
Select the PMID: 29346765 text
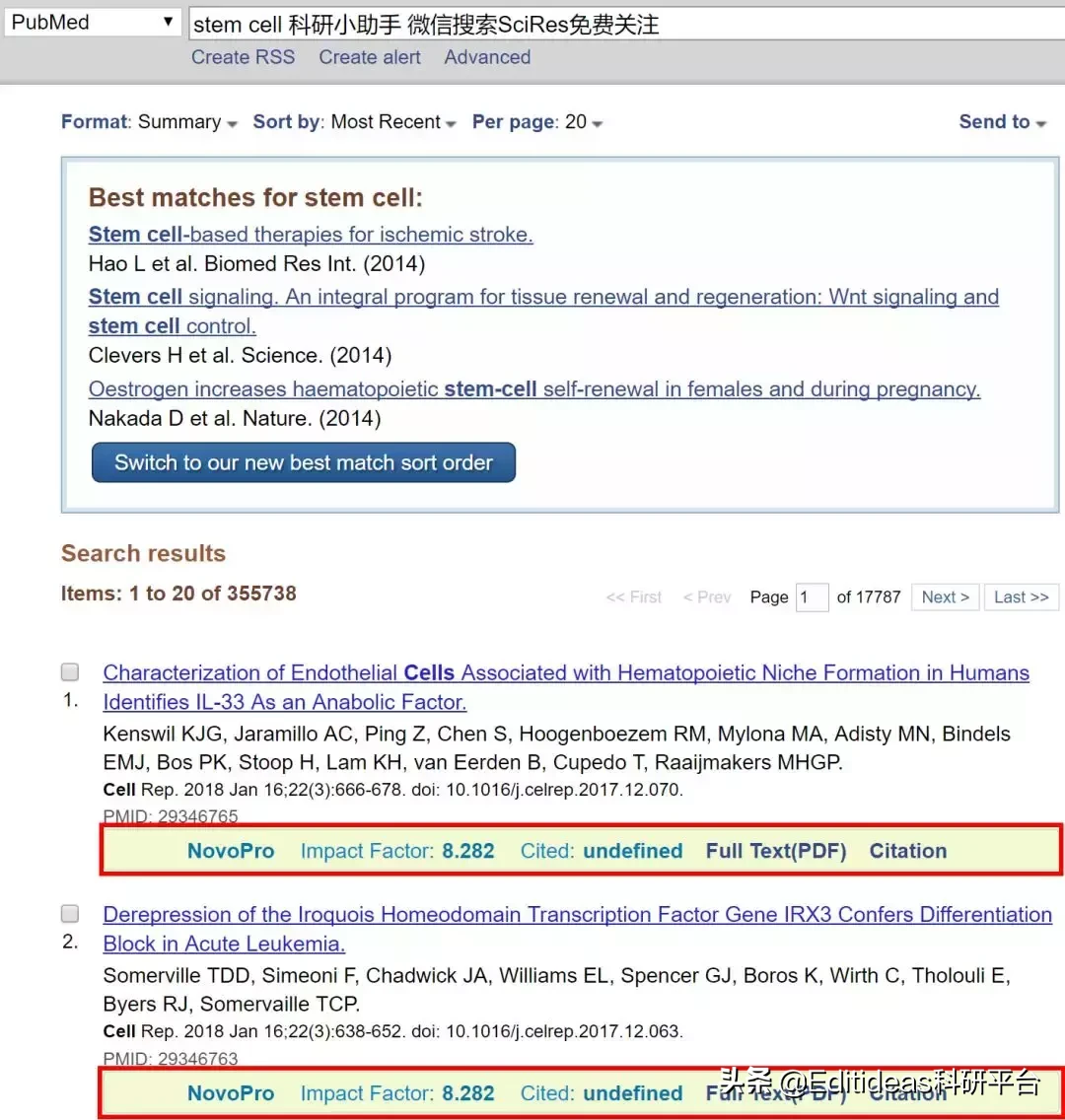[x=170, y=816]
